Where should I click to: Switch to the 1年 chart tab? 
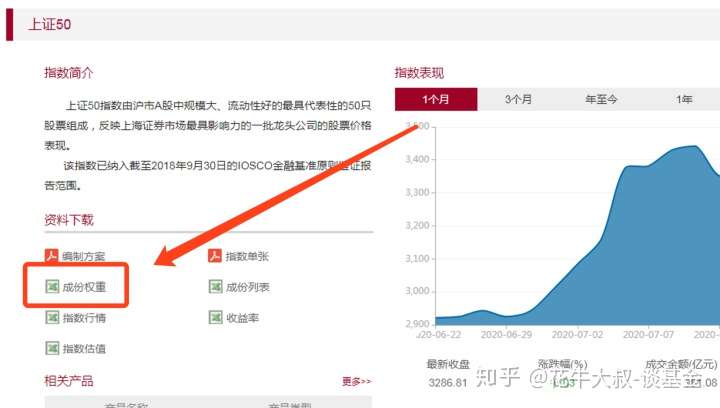tap(684, 99)
